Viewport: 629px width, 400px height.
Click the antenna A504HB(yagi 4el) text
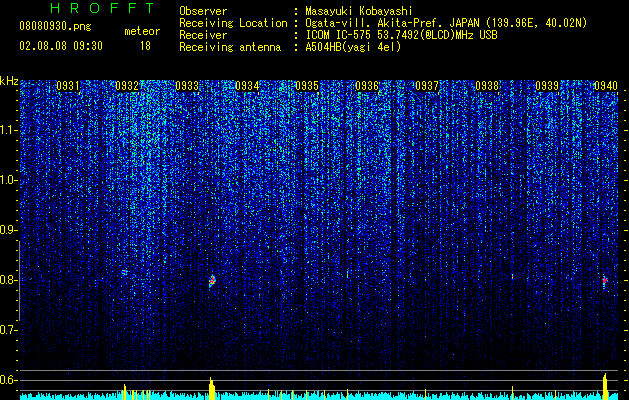pyautogui.click(x=353, y=47)
